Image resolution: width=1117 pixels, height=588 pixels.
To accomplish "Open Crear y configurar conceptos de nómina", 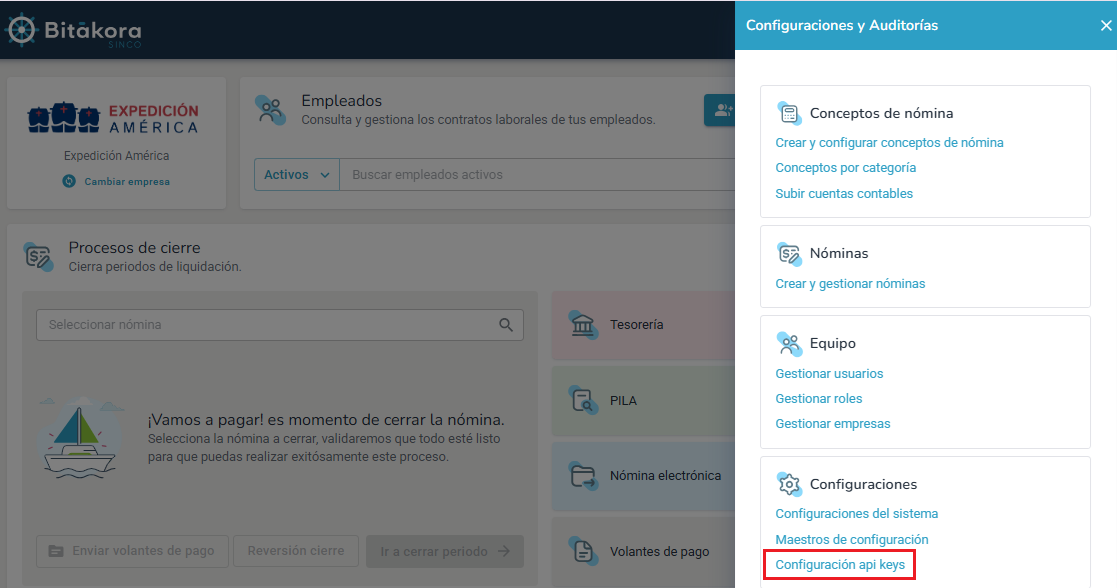I will tap(889, 143).
